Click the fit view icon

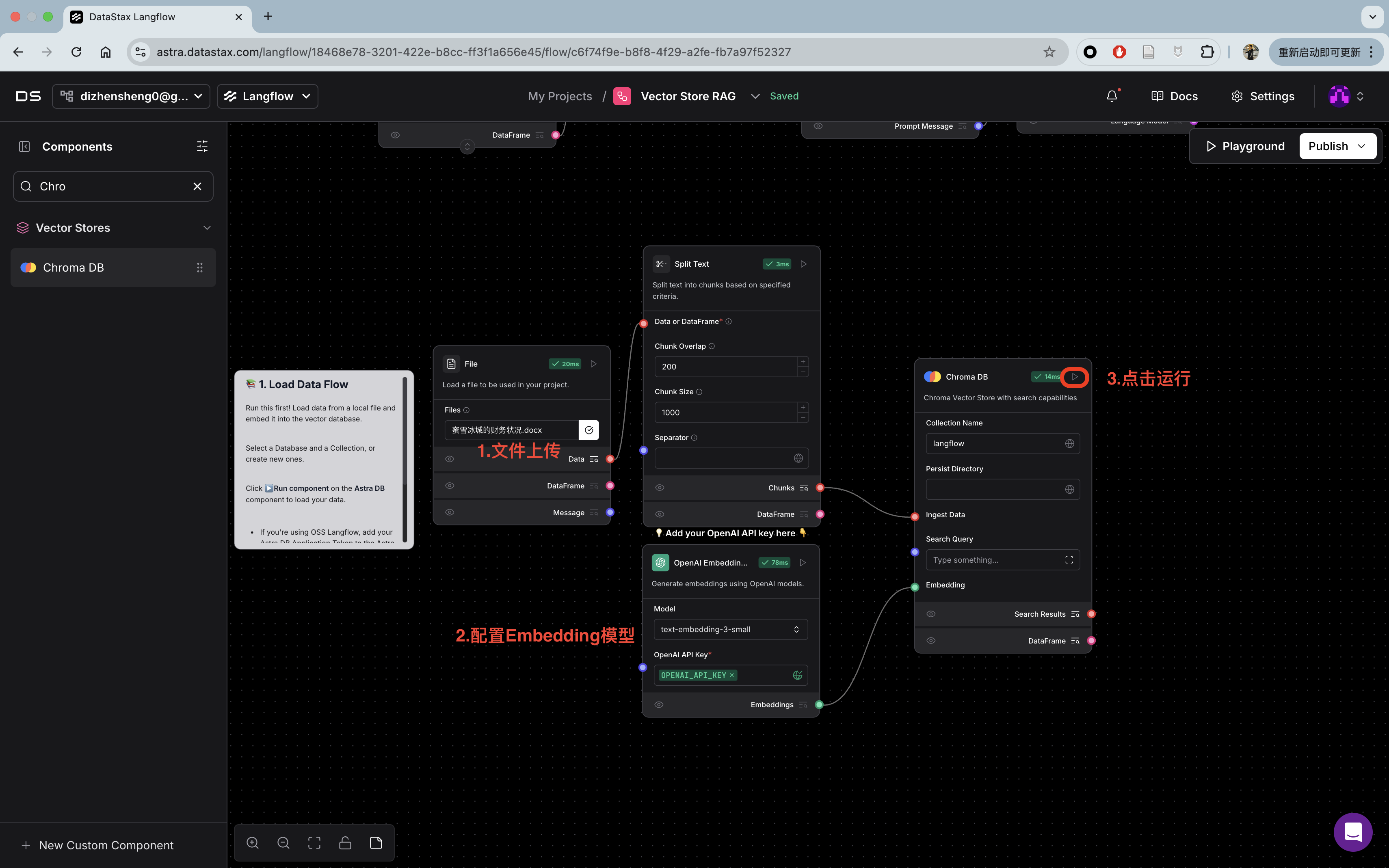[314, 843]
